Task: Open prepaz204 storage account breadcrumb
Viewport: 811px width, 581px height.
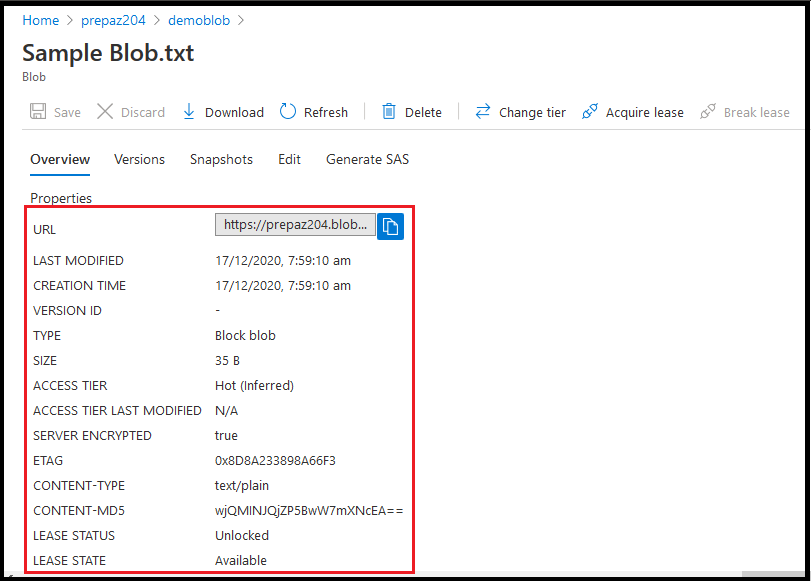Action: pos(113,19)
